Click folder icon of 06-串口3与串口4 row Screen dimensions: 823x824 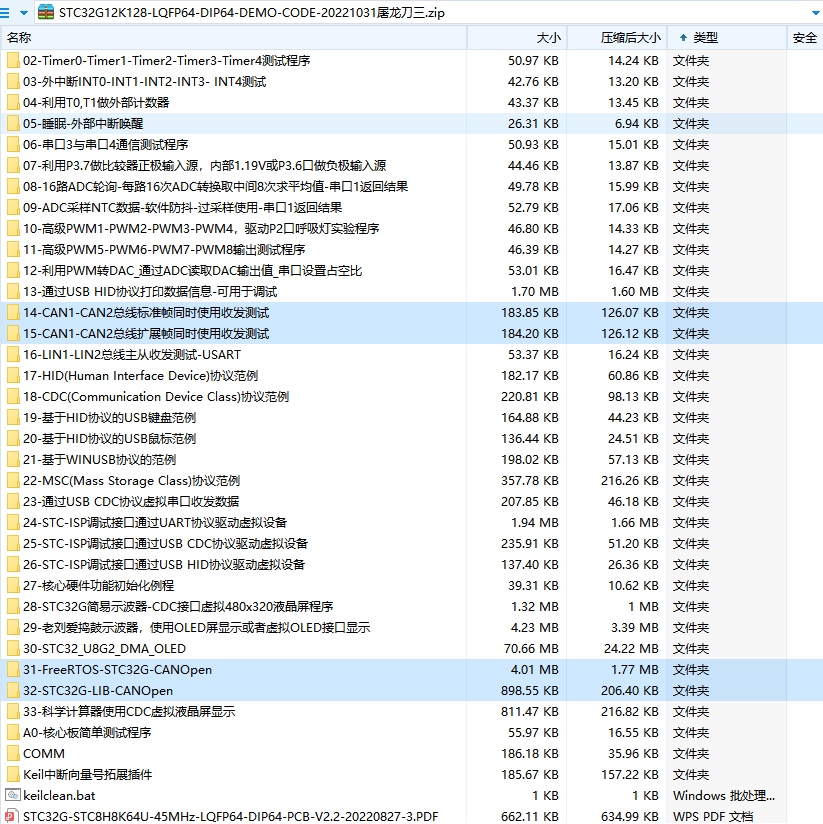(13, 145)
